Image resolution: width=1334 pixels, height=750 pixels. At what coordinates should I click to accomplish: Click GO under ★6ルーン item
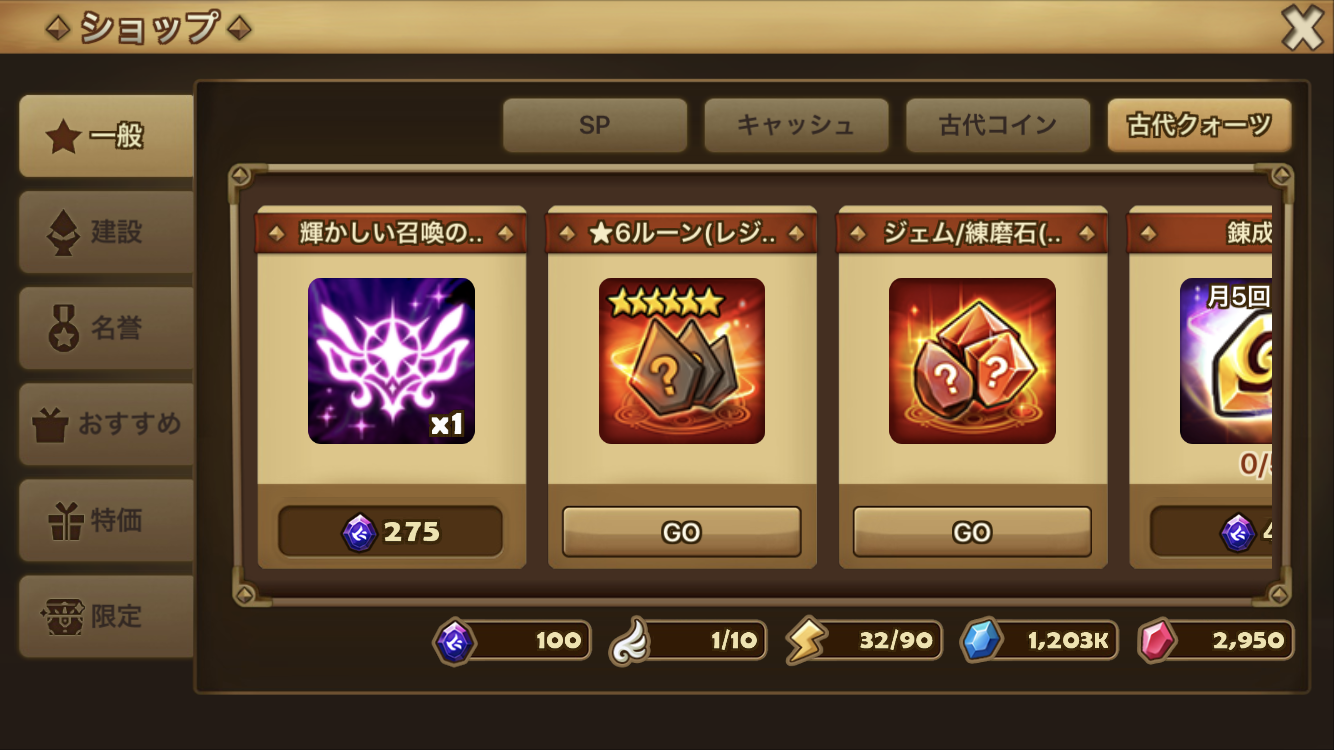682,532
